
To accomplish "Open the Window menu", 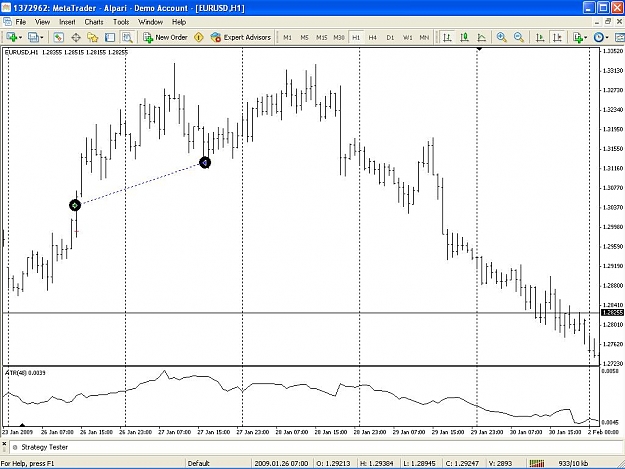I will coord(150,22).
